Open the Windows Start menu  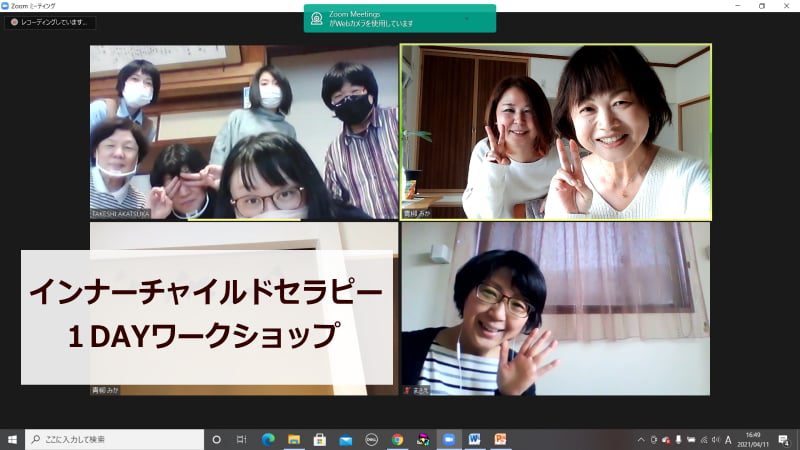pos(12,439)
